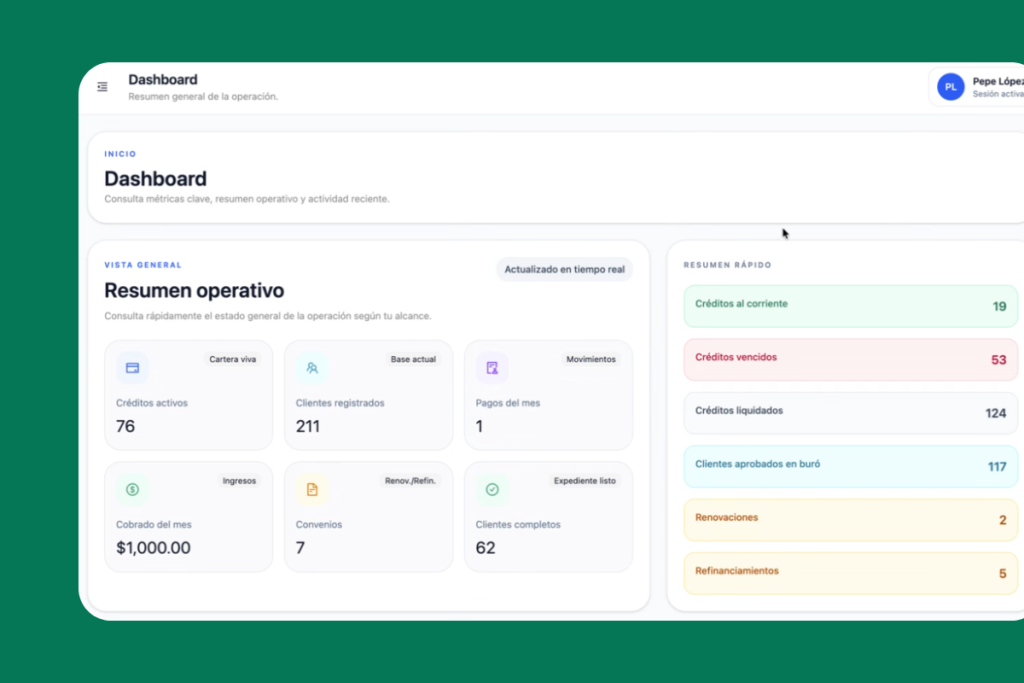Click the check circle icon for Clientes completos
Screen dimensions: 1024x683
coord(492,489)
